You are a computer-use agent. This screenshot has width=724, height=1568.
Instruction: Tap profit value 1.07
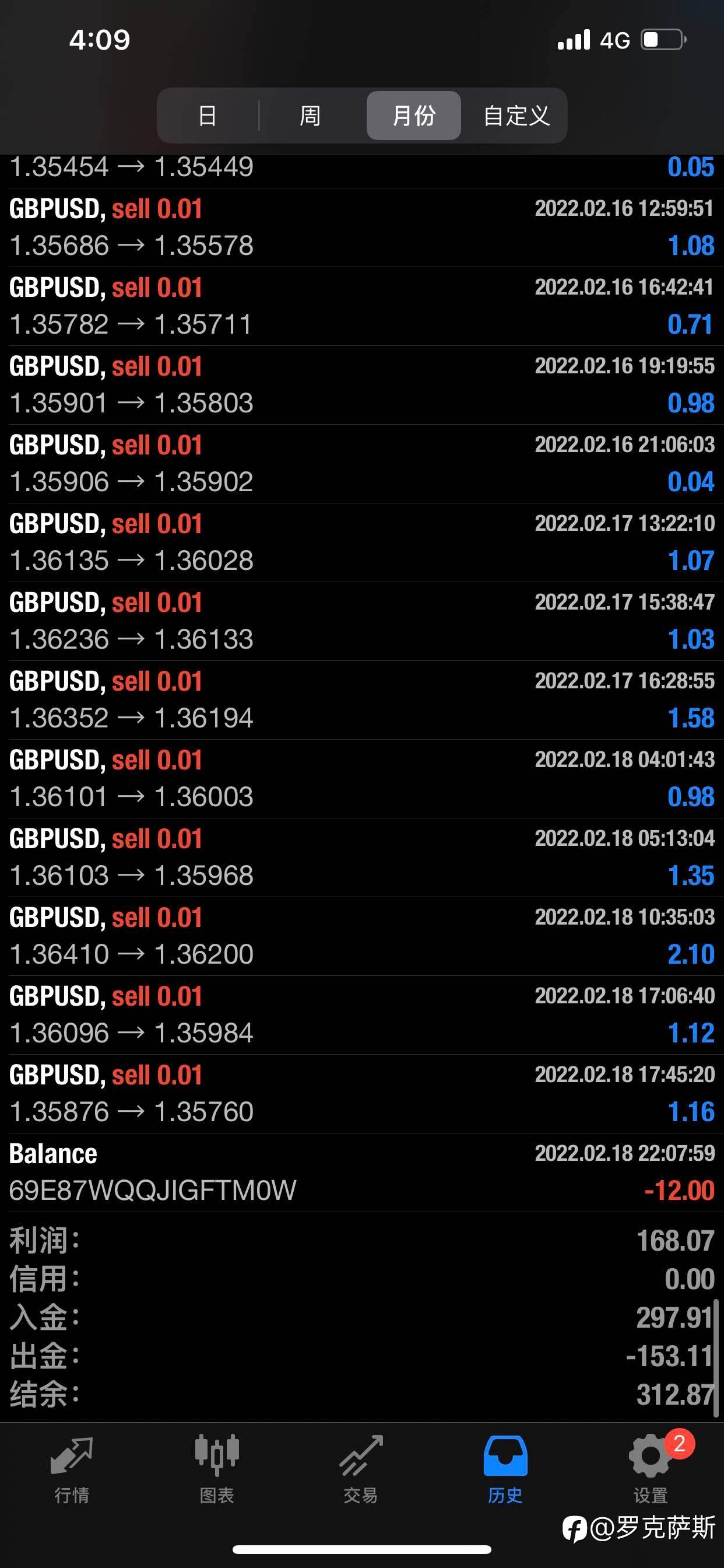(x=691, y=561)
